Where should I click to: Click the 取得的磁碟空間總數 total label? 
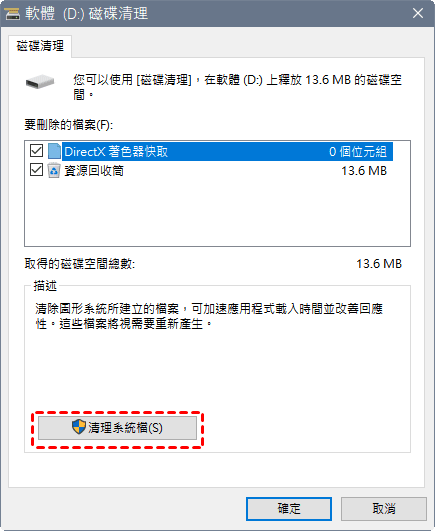(x=80, y=264)
